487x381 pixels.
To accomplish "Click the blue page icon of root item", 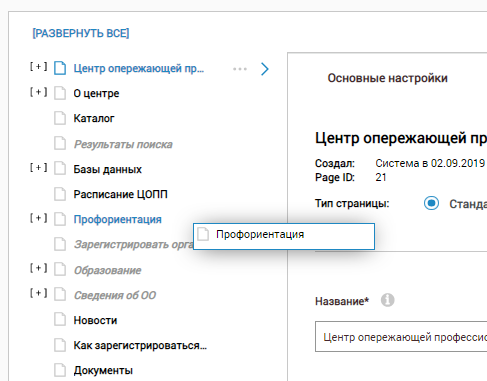I will tap(60, 68).
